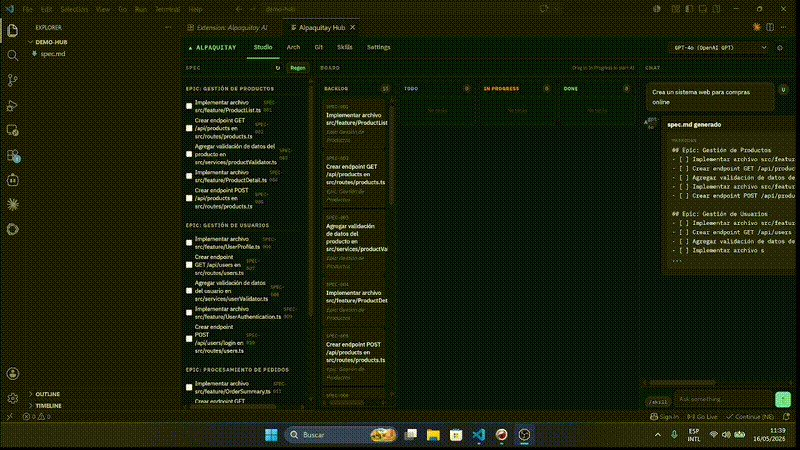Open the remote window status icon
The width and height of the screenshot is (800, 450).
[9, 417]
